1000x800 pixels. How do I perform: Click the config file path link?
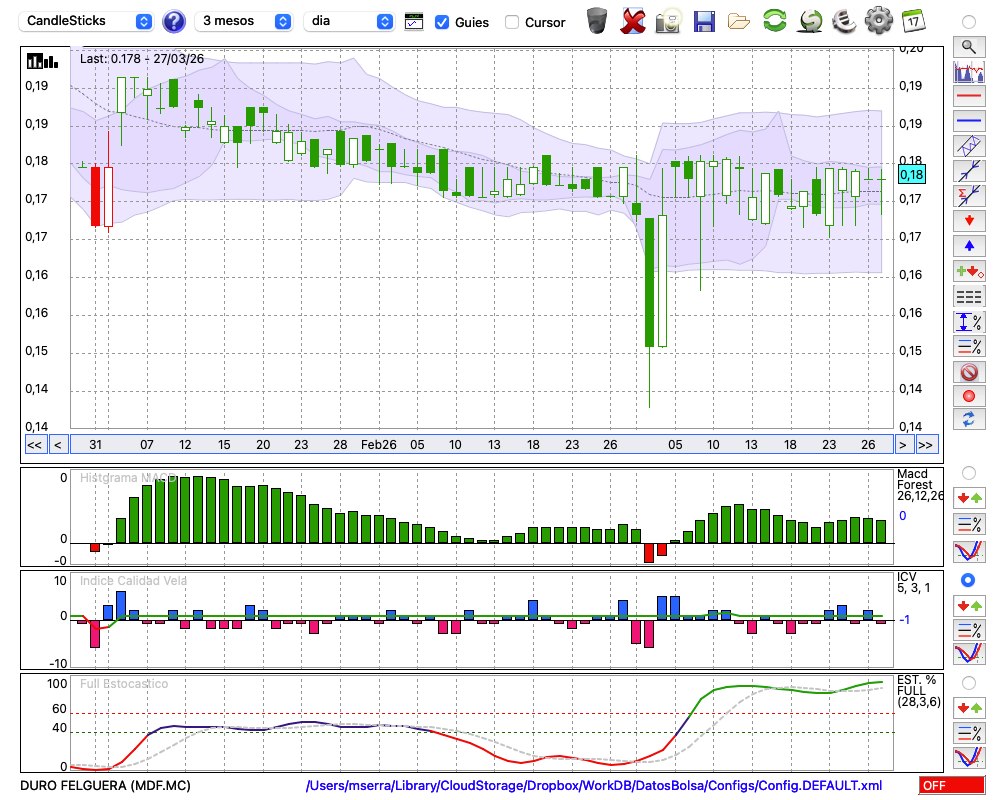pos(594,786)
